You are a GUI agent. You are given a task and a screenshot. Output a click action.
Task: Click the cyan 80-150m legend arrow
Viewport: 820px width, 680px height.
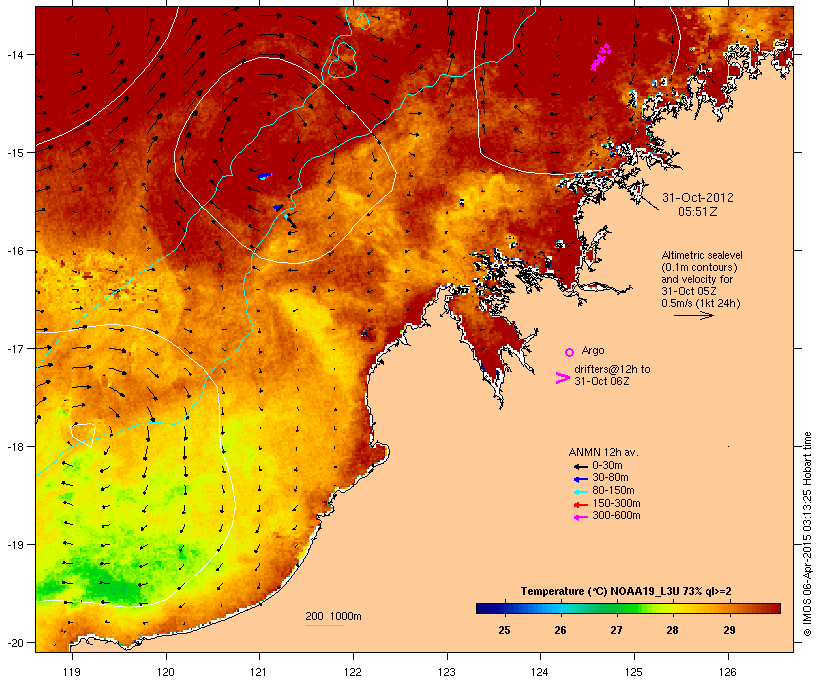580,492
